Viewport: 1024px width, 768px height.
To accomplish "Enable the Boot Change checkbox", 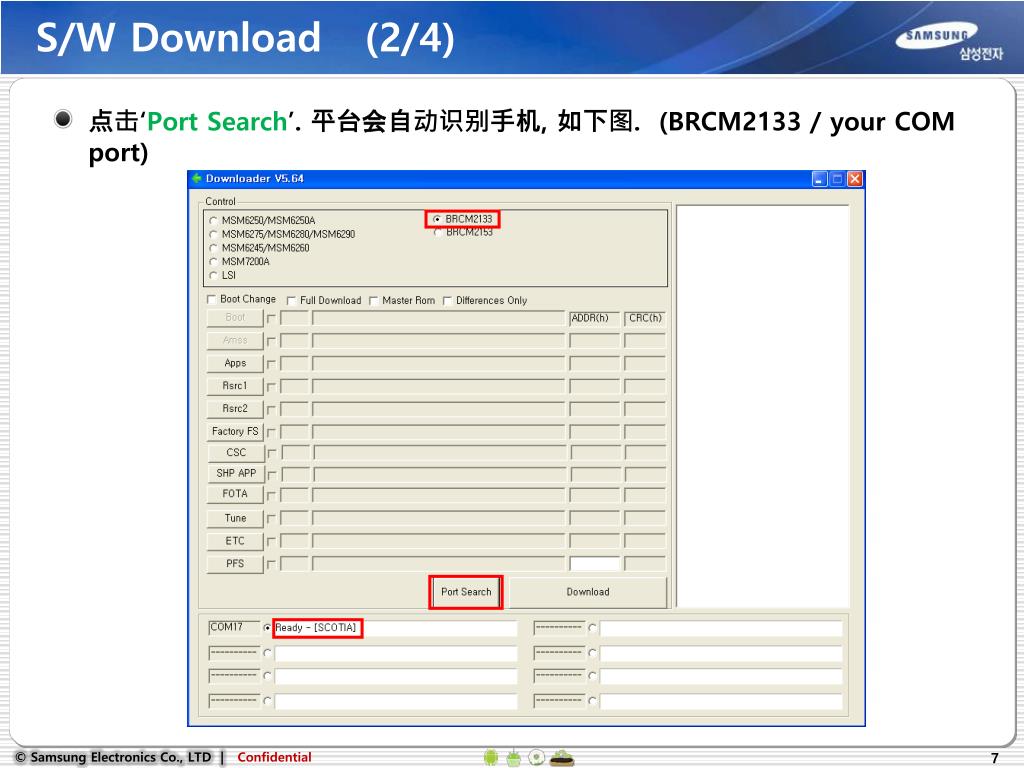I will (x=212, y=300).
